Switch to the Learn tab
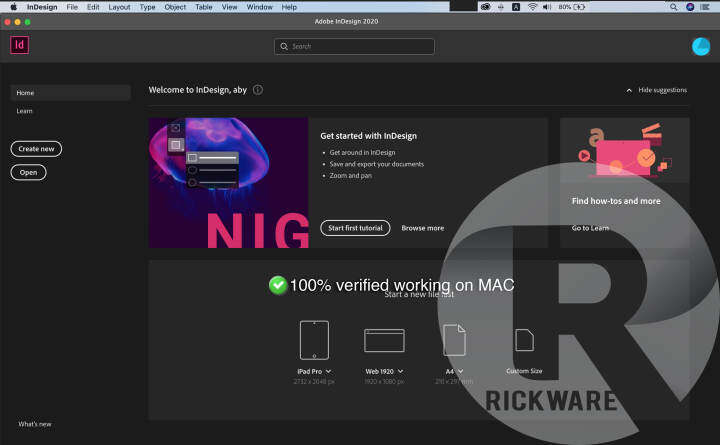 click(24, 111)
